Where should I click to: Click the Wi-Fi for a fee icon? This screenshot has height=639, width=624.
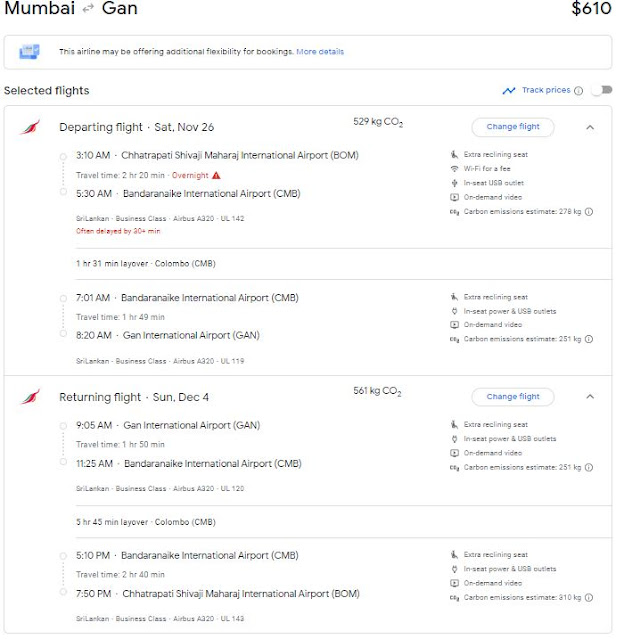click(x=454, y=169)
